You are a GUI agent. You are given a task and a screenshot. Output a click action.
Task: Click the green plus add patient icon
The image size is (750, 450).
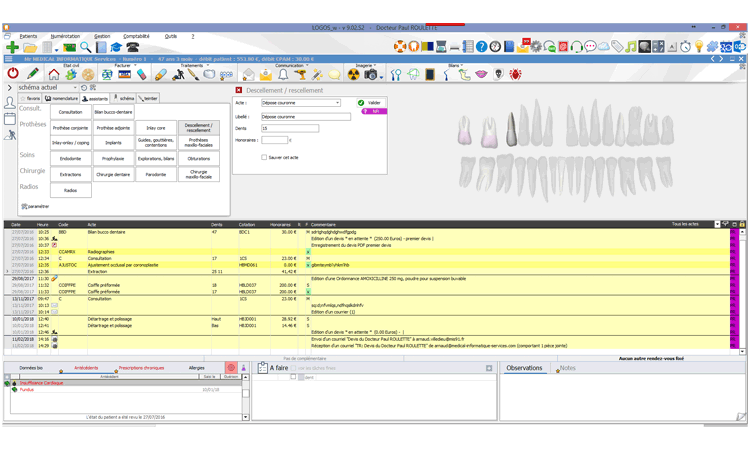click(12, 47)
